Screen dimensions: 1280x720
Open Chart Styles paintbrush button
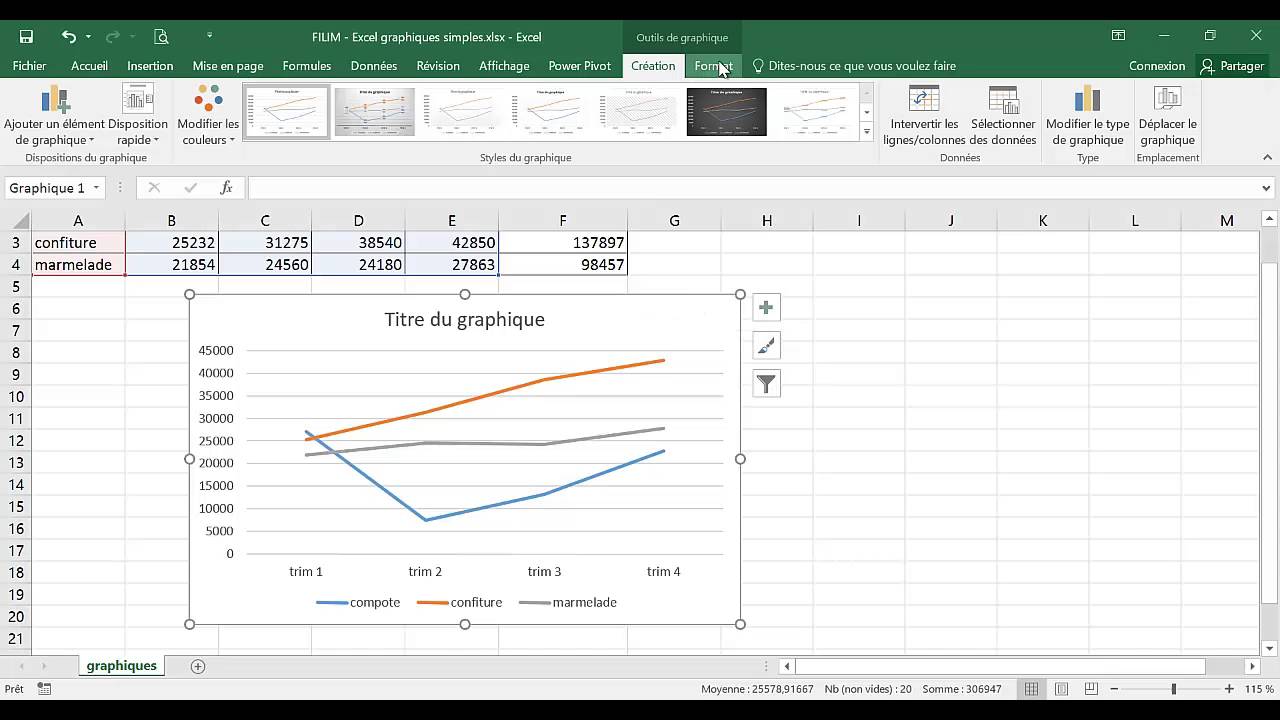766,346
